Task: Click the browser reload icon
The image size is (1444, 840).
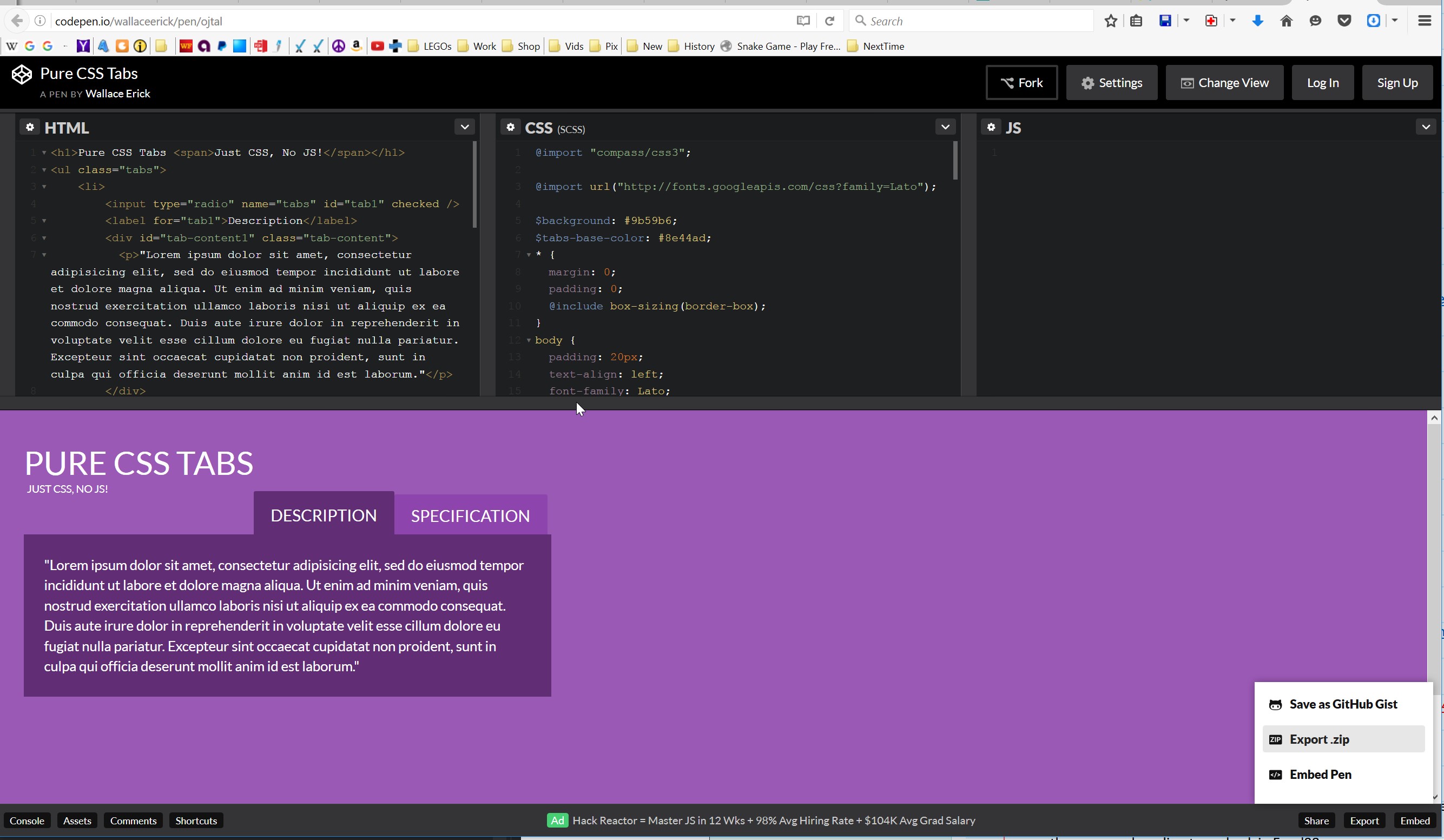Action: coord(829,21)
